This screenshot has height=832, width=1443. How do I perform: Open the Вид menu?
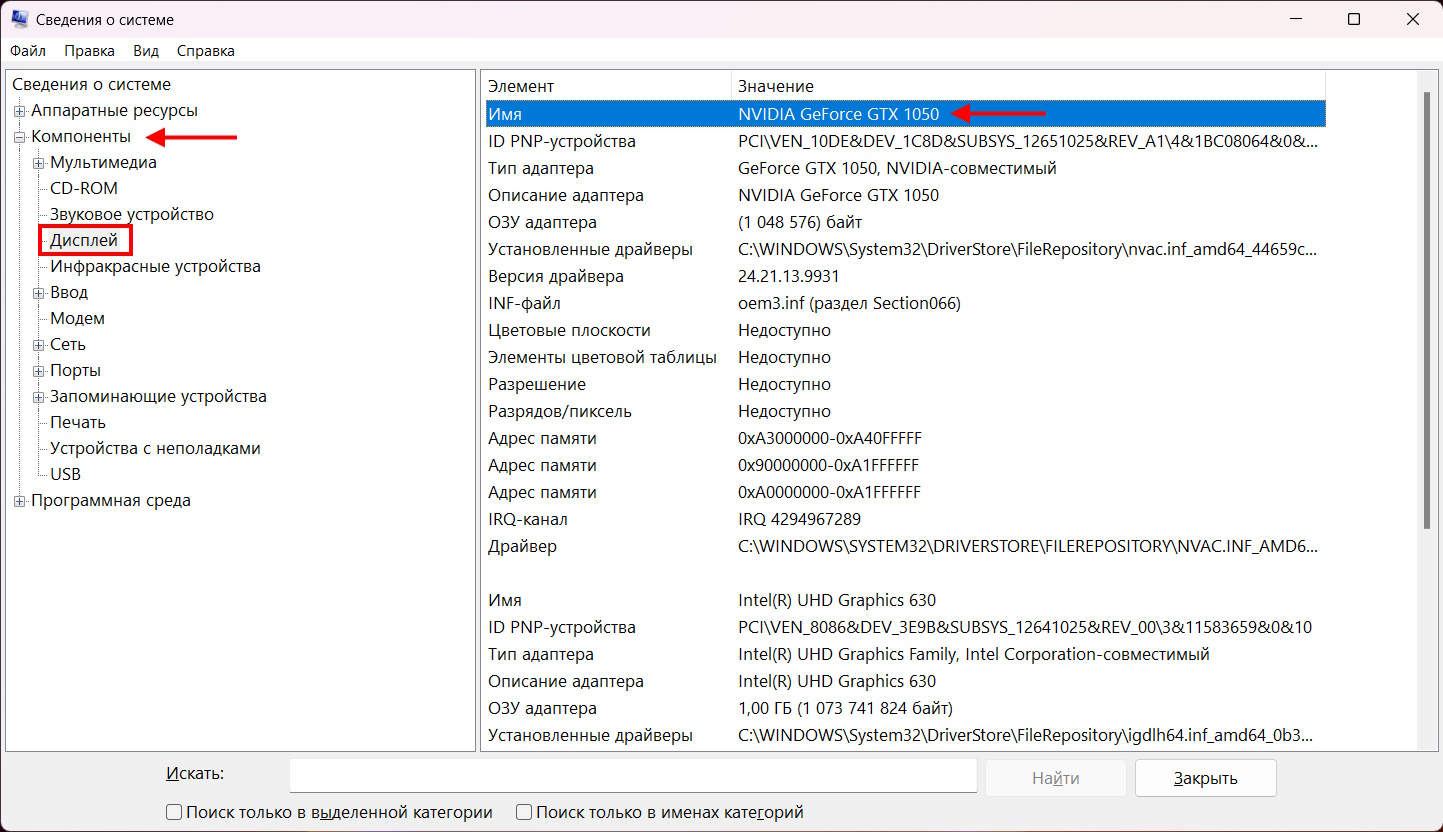(146, 51)
